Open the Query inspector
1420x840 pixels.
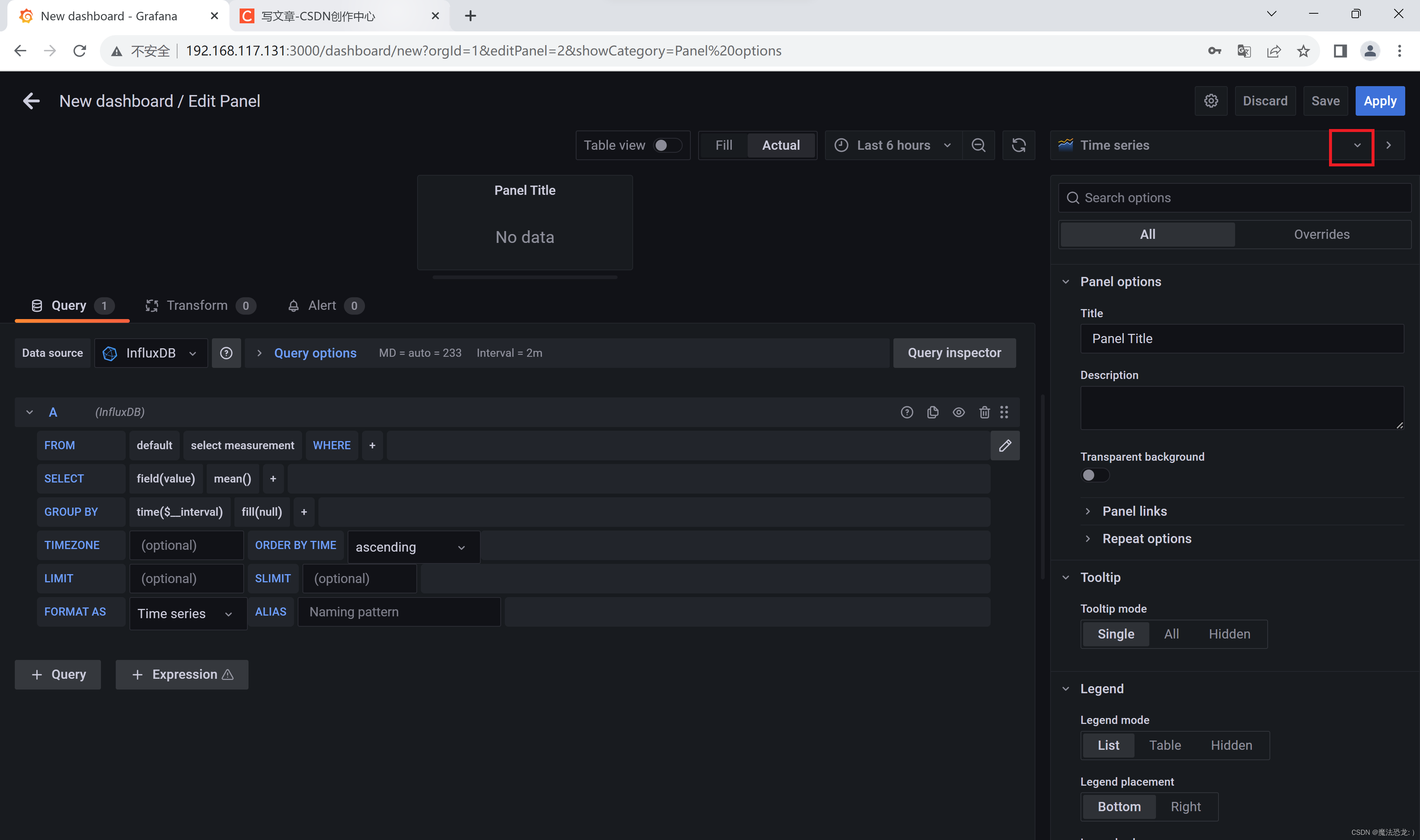click(954, 353)
